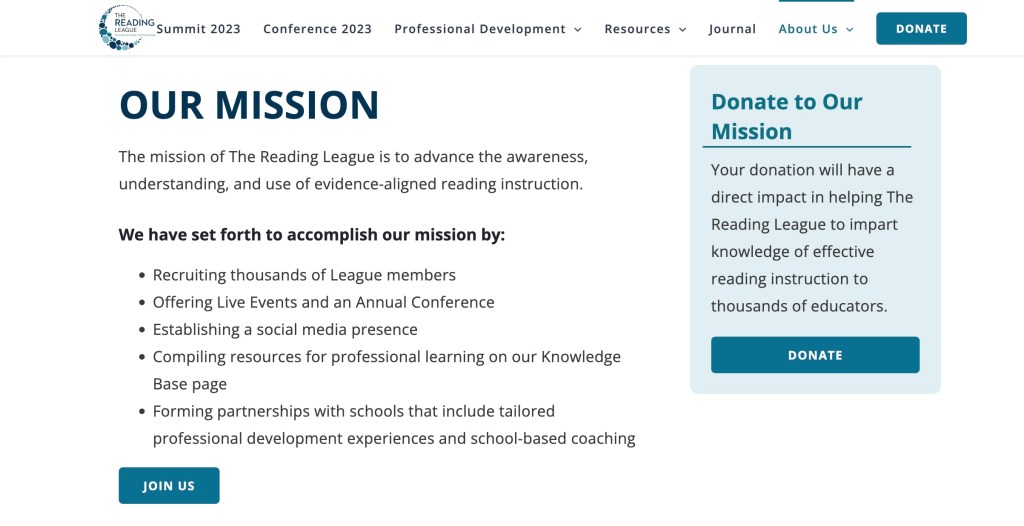This screenshot has width=1024, height=526.
Task: Click DONATE in the sidebar donation card
Action: pyautogui.click(x=815, y=355)
